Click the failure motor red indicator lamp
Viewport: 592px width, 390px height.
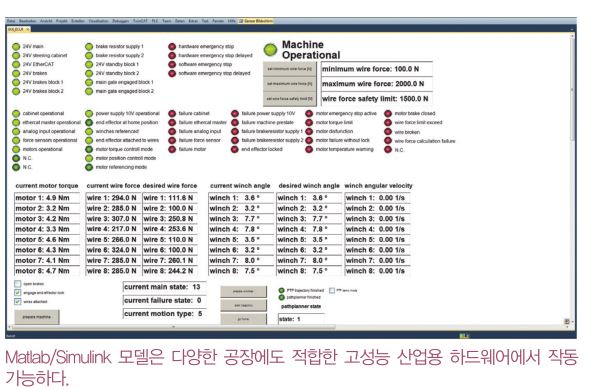(172, 149)
